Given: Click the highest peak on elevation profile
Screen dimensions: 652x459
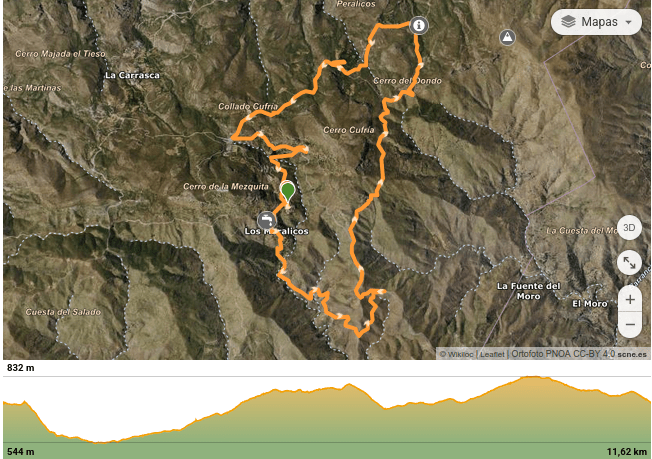Looking at the screenshot, I should click(531, 377).
